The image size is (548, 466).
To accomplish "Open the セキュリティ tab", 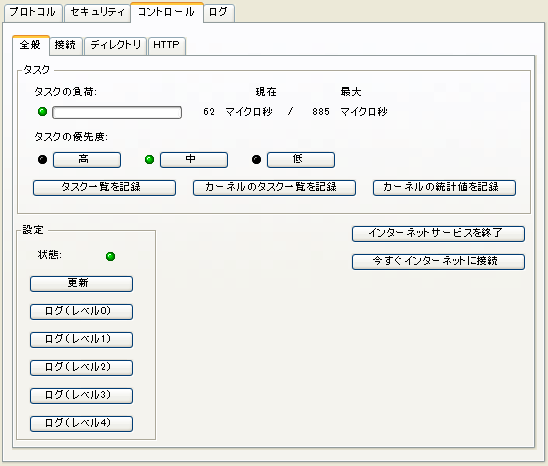I will 98,13.
